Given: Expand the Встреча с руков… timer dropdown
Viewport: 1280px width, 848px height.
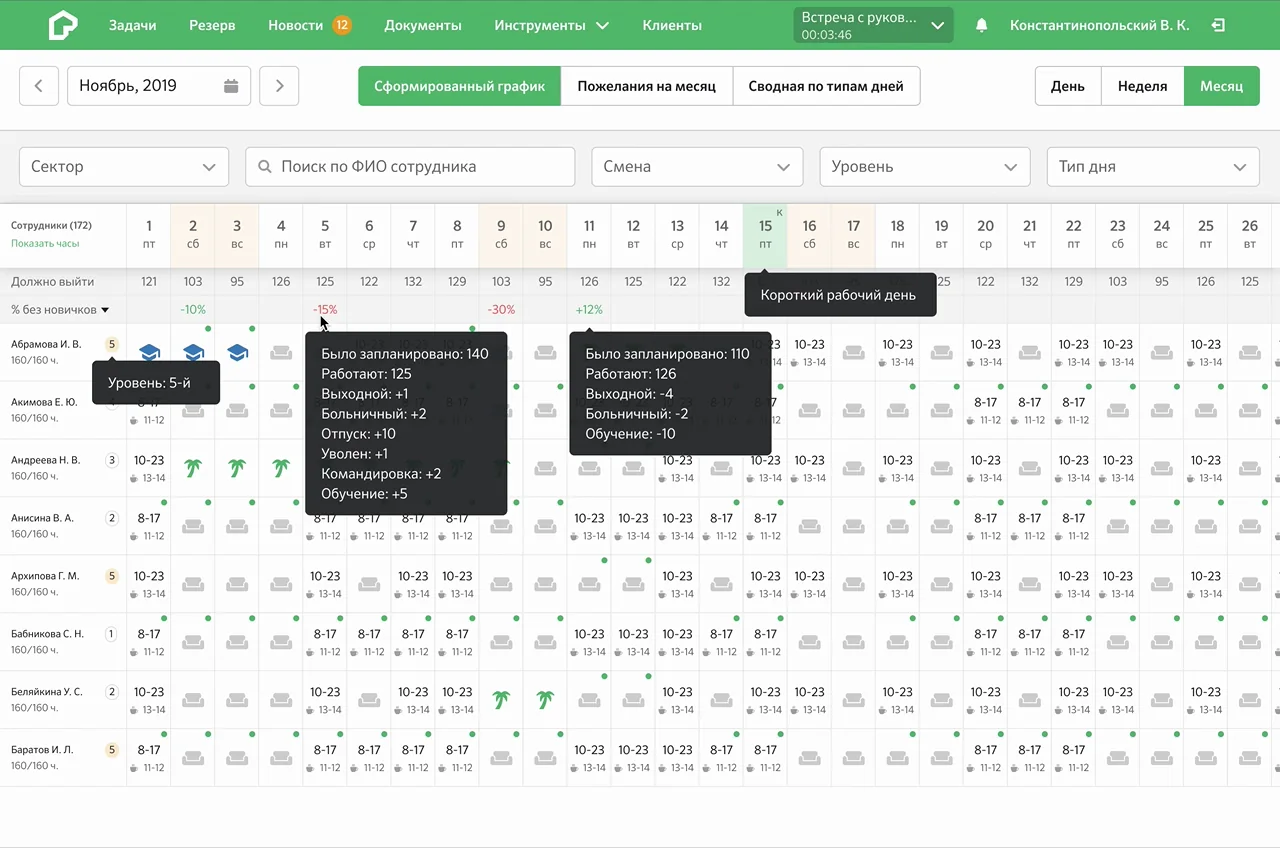Looking at the screenshot, I should [x=873, y=26].
